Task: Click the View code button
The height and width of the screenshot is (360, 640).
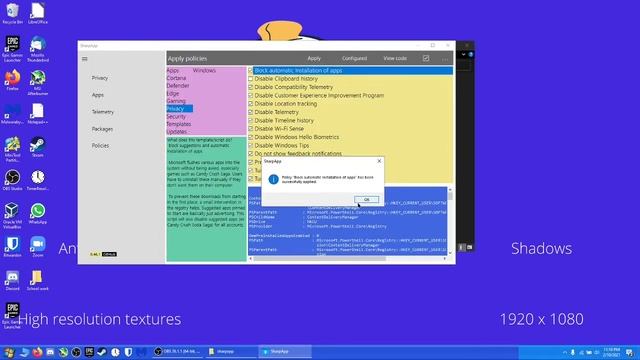Action: pos(395,58)
